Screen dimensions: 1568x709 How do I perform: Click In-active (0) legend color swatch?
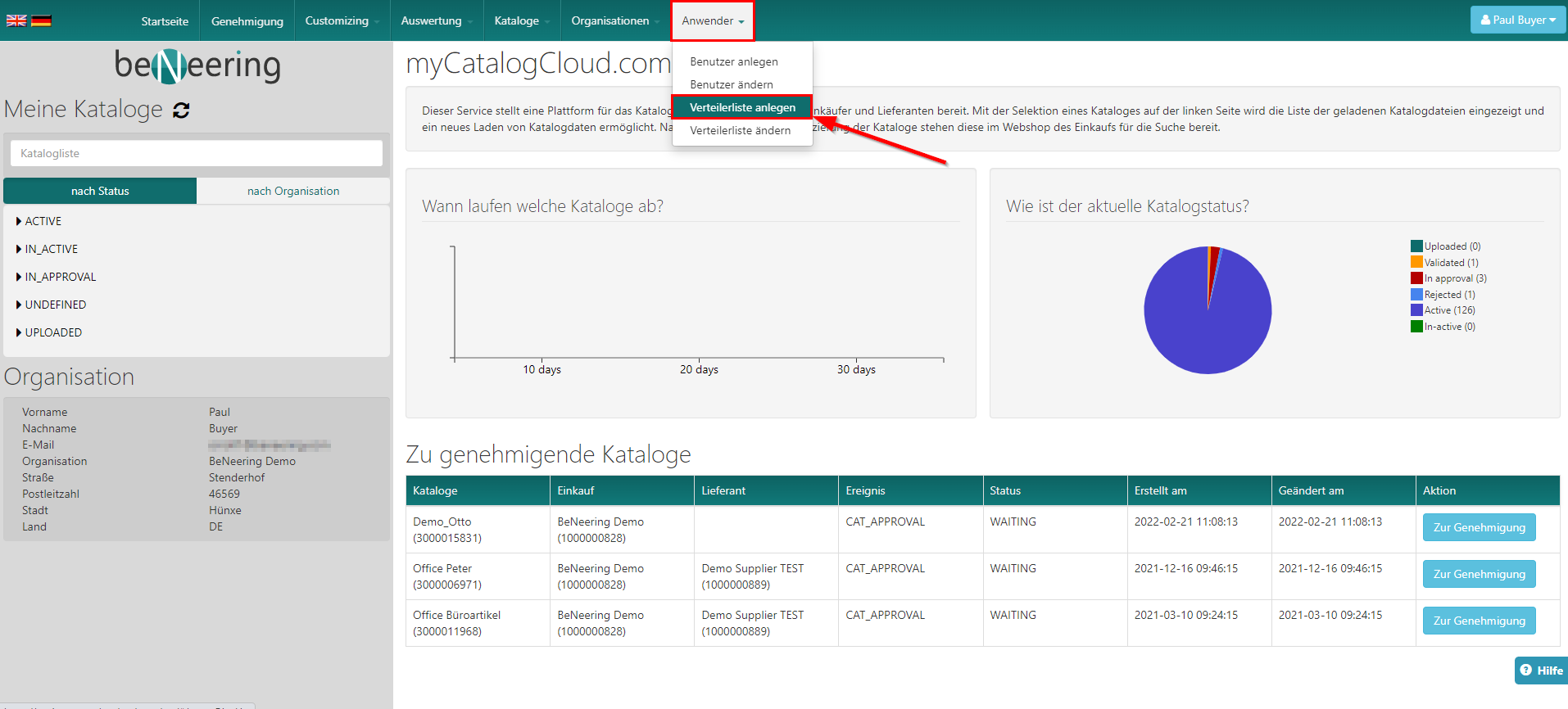pos(1416,326)
